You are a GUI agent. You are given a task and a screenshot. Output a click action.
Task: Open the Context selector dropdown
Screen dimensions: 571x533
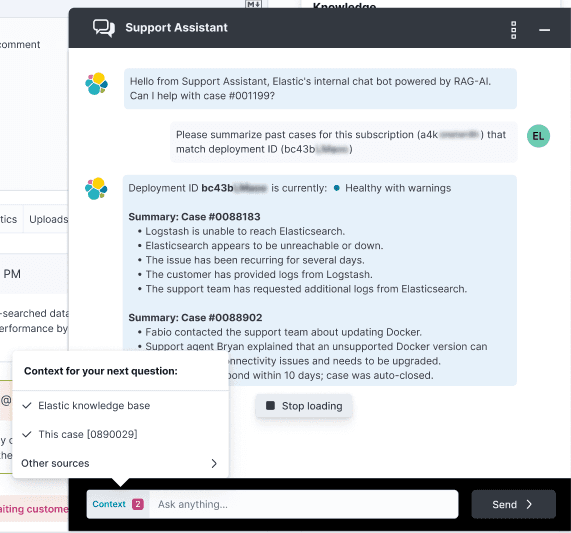pyautogui.click(x=118, y=504)
